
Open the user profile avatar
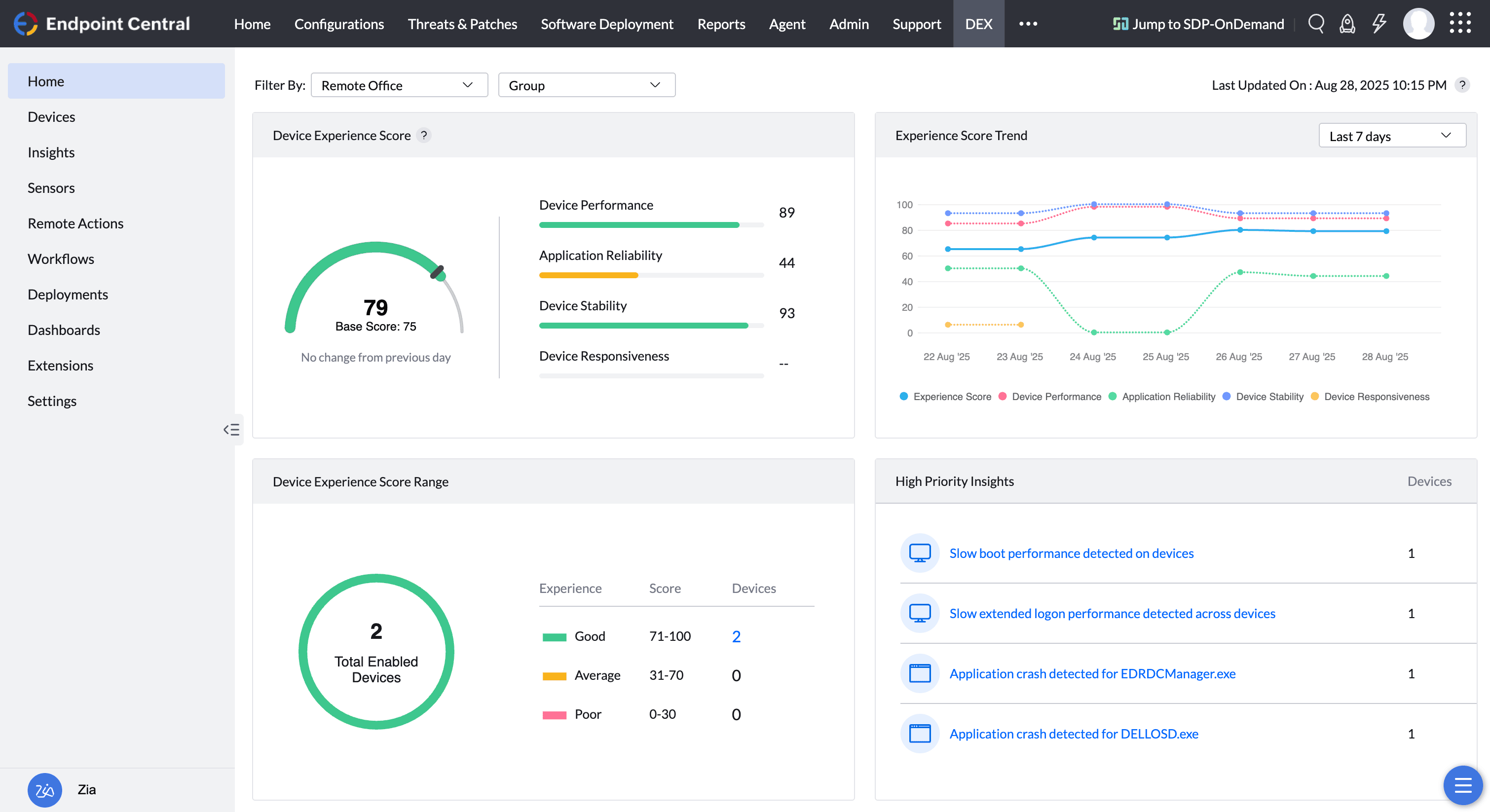coord(1418,24)
